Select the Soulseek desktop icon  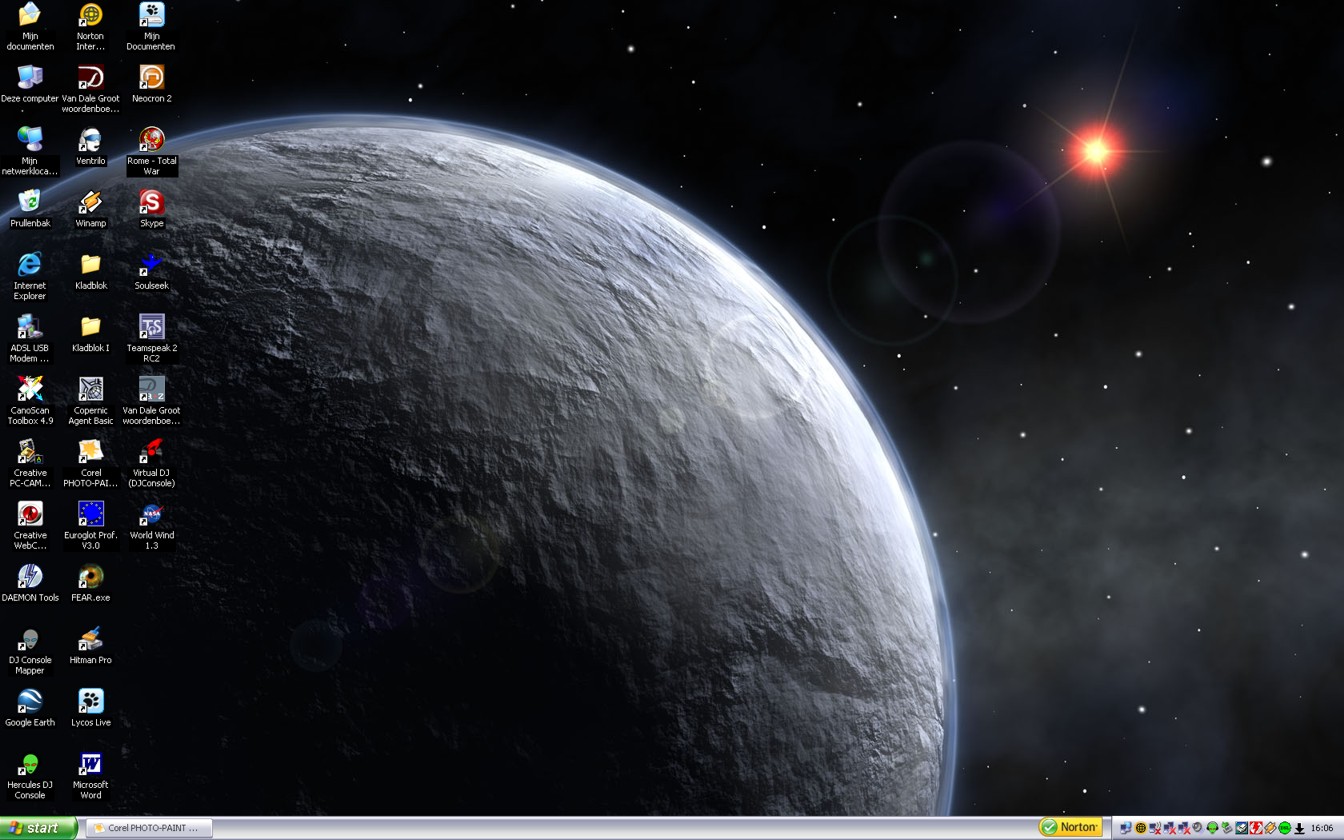151,265
